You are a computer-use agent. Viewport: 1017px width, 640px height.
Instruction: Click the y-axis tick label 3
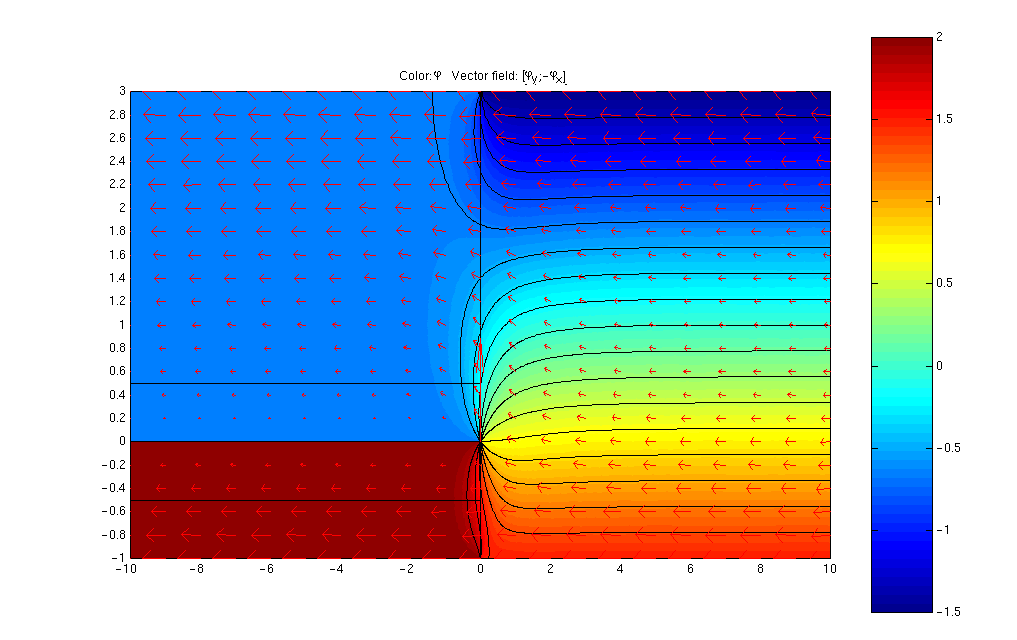[x=122, y=91]
